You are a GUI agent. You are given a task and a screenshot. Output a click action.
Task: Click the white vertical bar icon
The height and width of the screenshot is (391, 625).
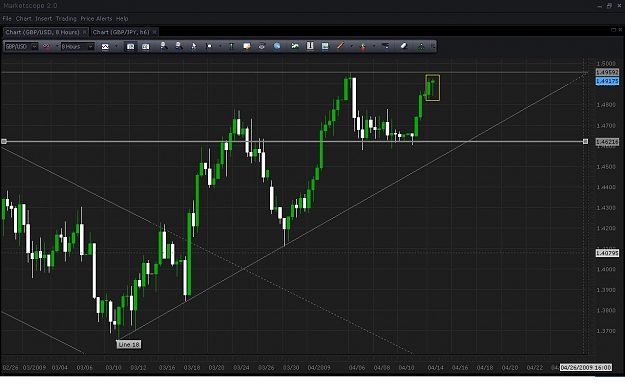(310, 46)
